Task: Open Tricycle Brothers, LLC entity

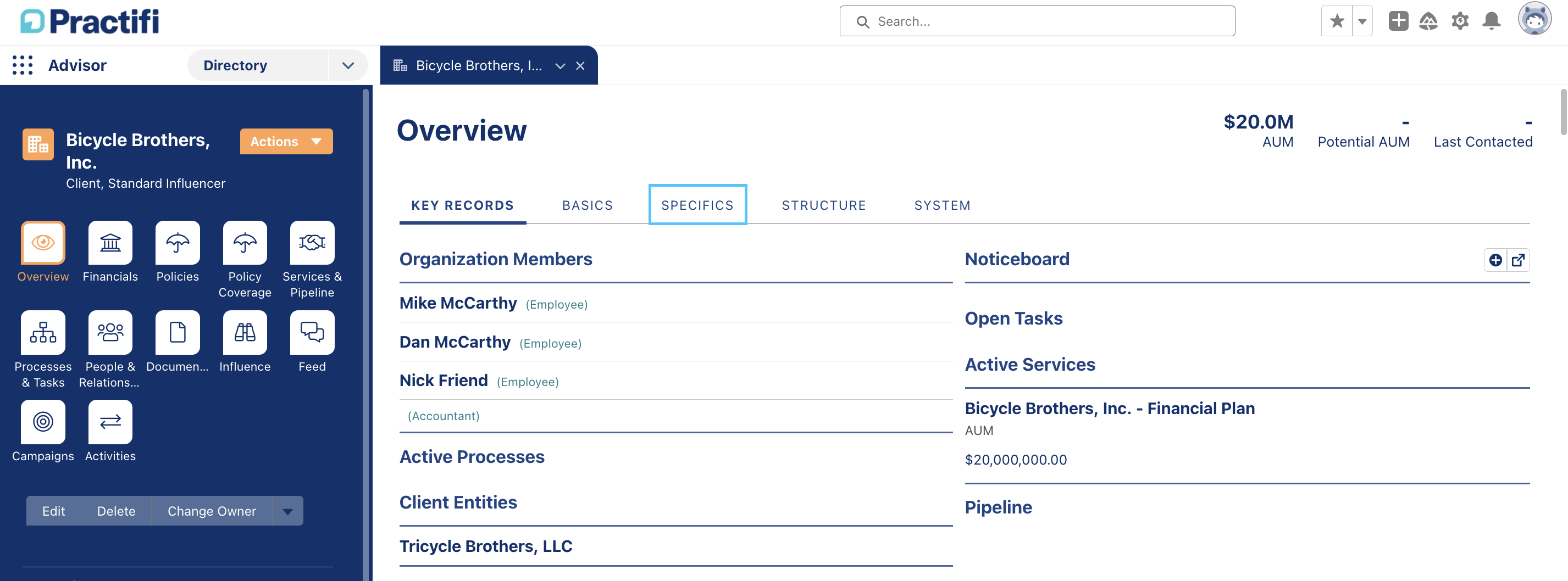Action: [486, 546]
